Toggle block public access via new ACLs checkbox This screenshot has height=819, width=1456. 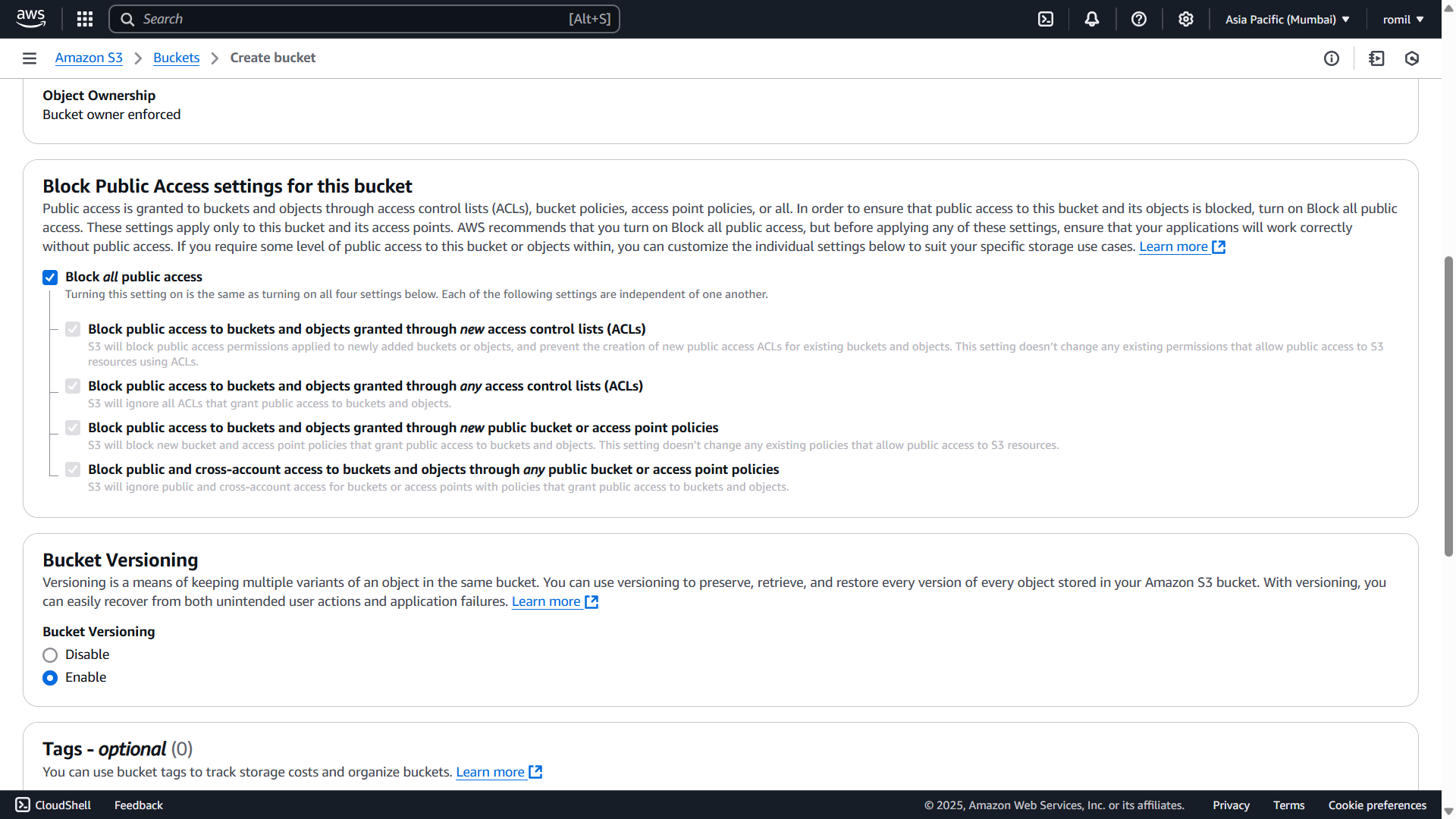coord(73,329)
